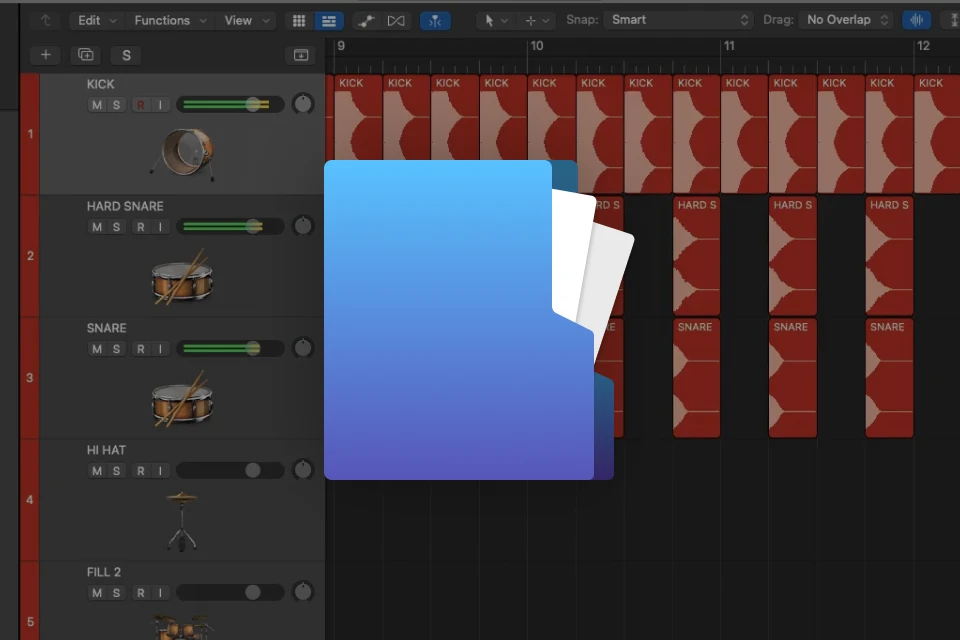Mute the HI HAT track

coord(97,470)
